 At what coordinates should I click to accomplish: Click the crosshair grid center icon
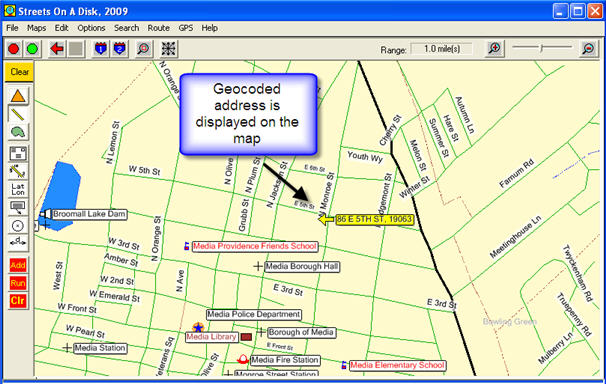tap(169, 49)
